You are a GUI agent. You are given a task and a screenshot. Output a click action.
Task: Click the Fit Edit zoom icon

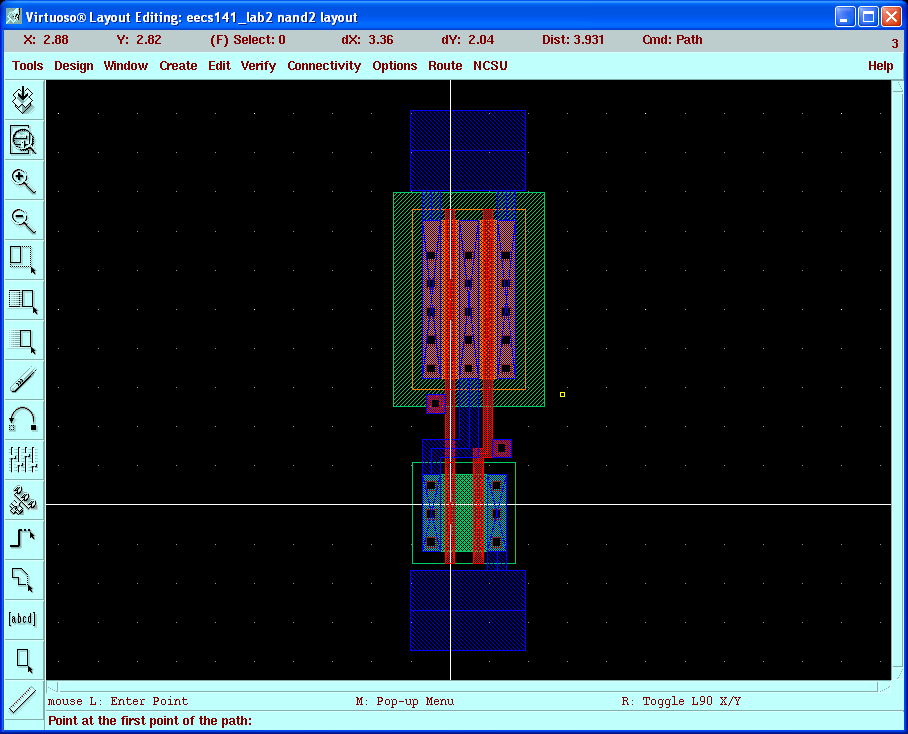point(23,140)
